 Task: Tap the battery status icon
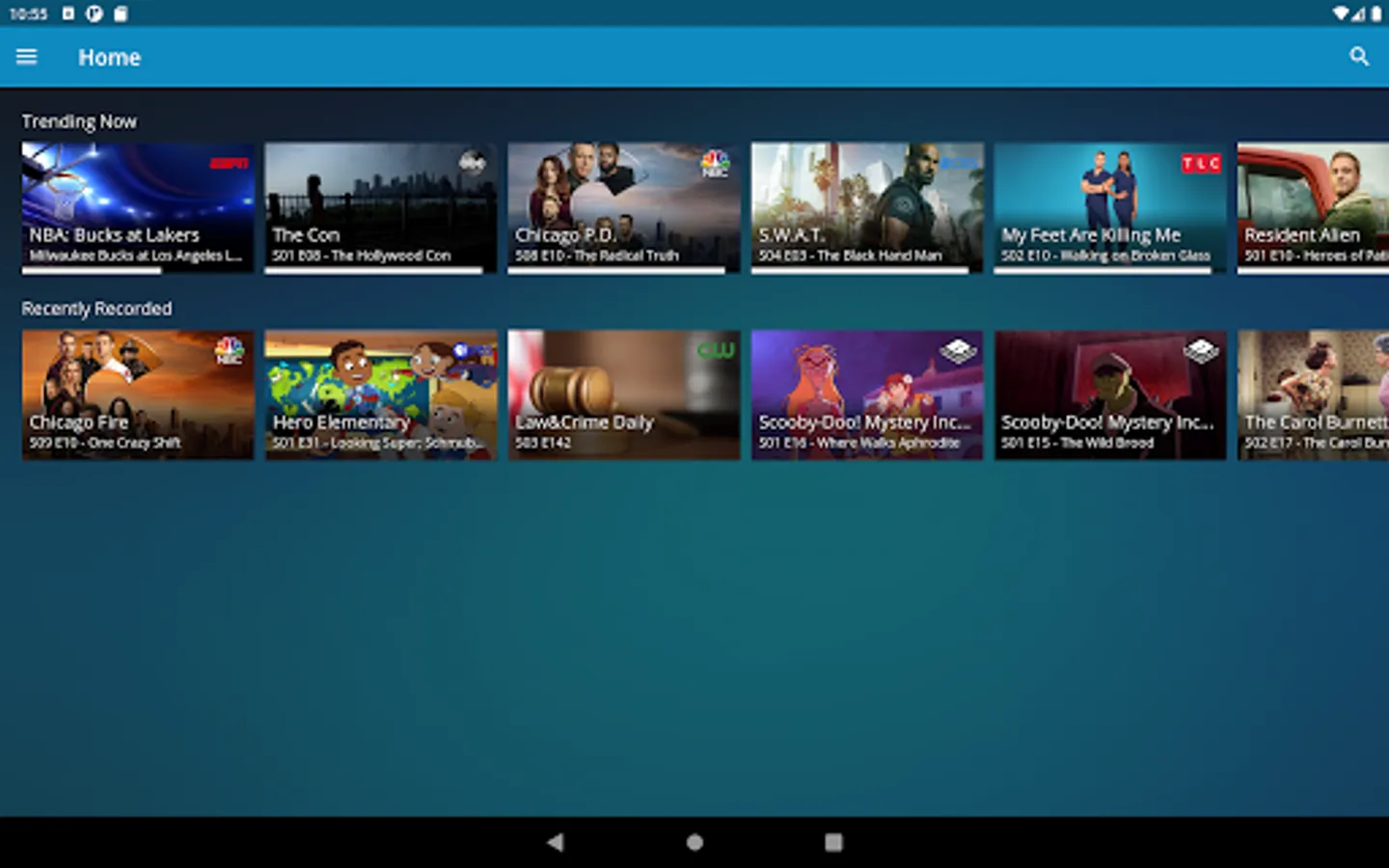[x=1376, y=14]
